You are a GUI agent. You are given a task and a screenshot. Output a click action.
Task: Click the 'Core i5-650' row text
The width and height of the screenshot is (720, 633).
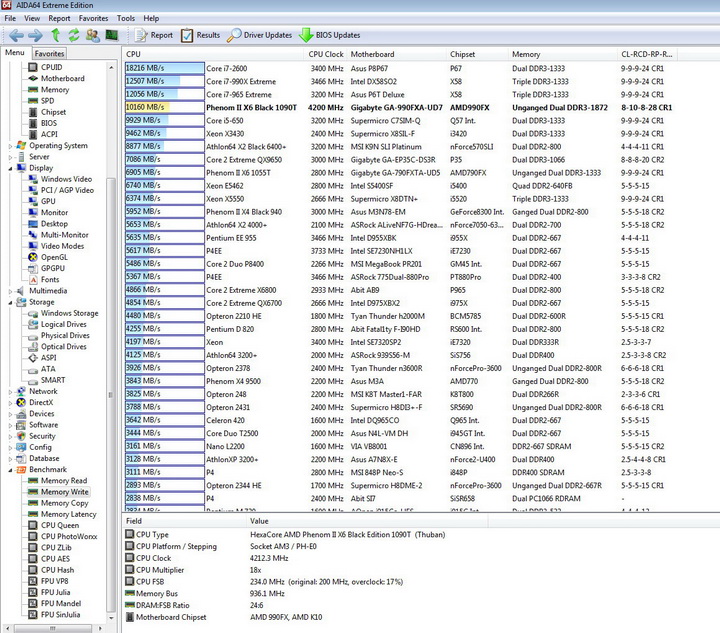pyautogui.click(x=225, y=120)
